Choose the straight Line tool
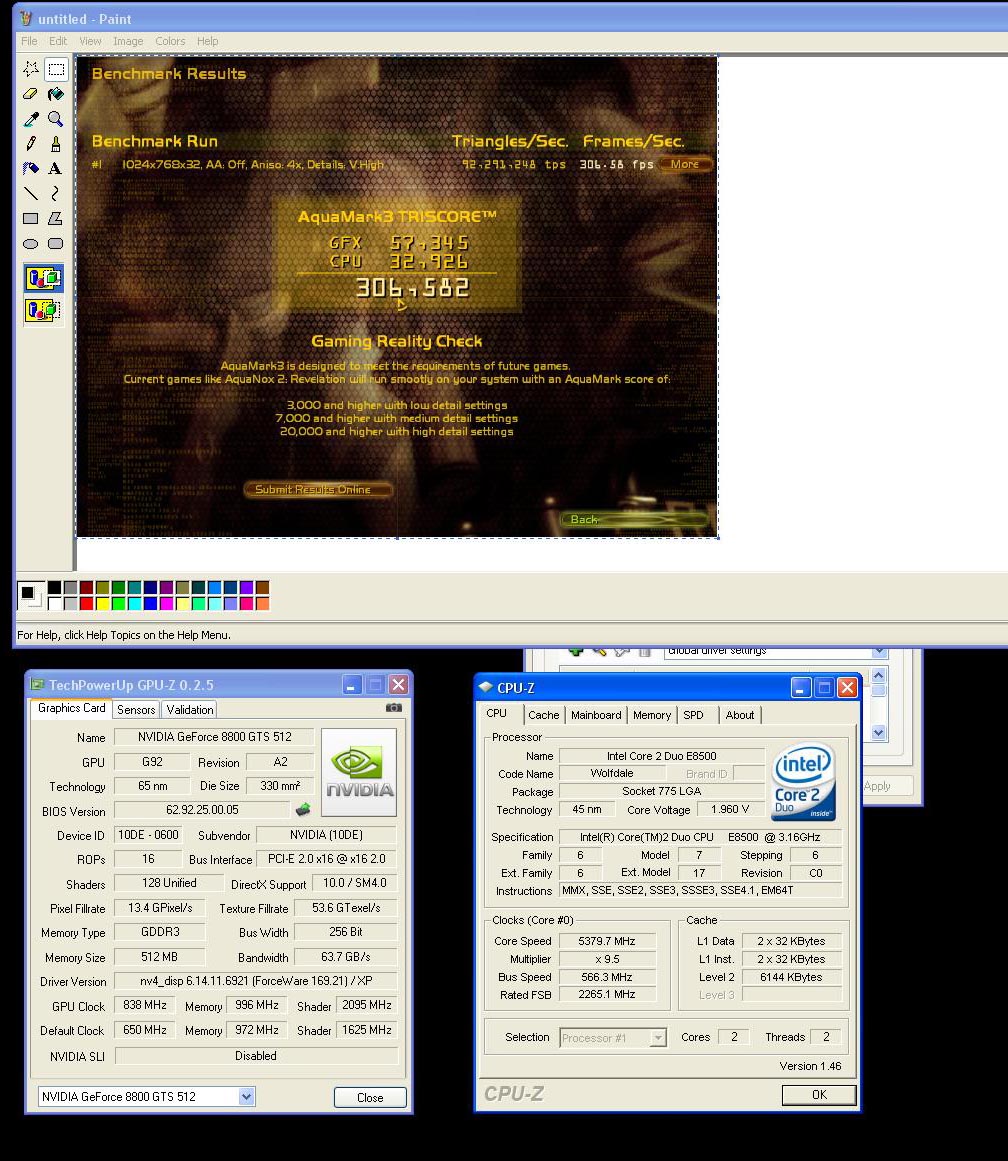 click(30, 194)
